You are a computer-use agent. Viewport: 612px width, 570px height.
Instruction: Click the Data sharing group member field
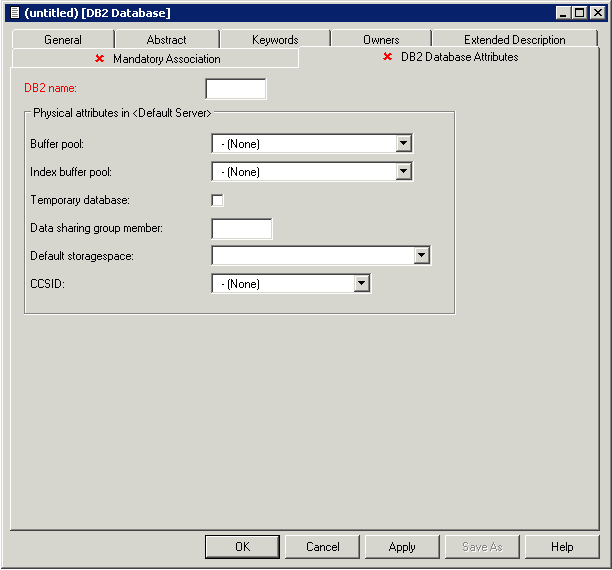click(x=242, y=229)
